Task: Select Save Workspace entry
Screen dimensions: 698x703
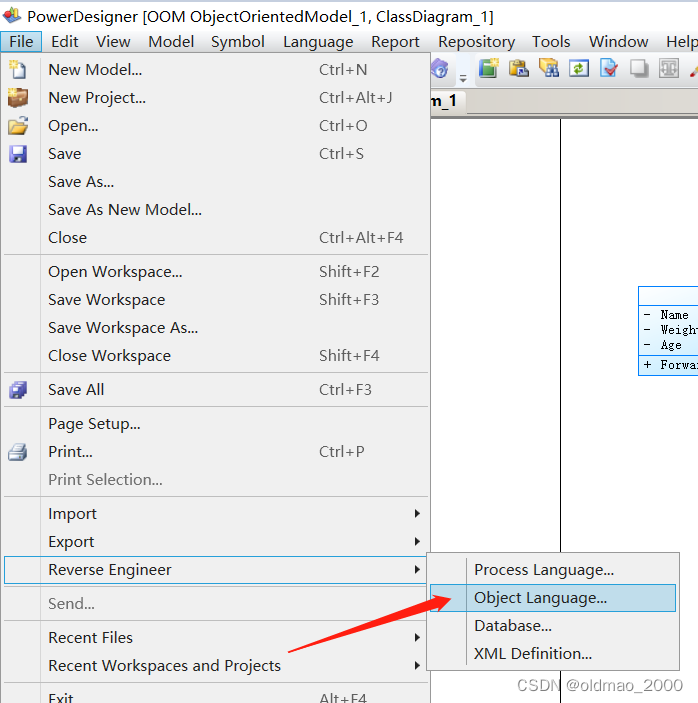Action: tap(215, 300)
